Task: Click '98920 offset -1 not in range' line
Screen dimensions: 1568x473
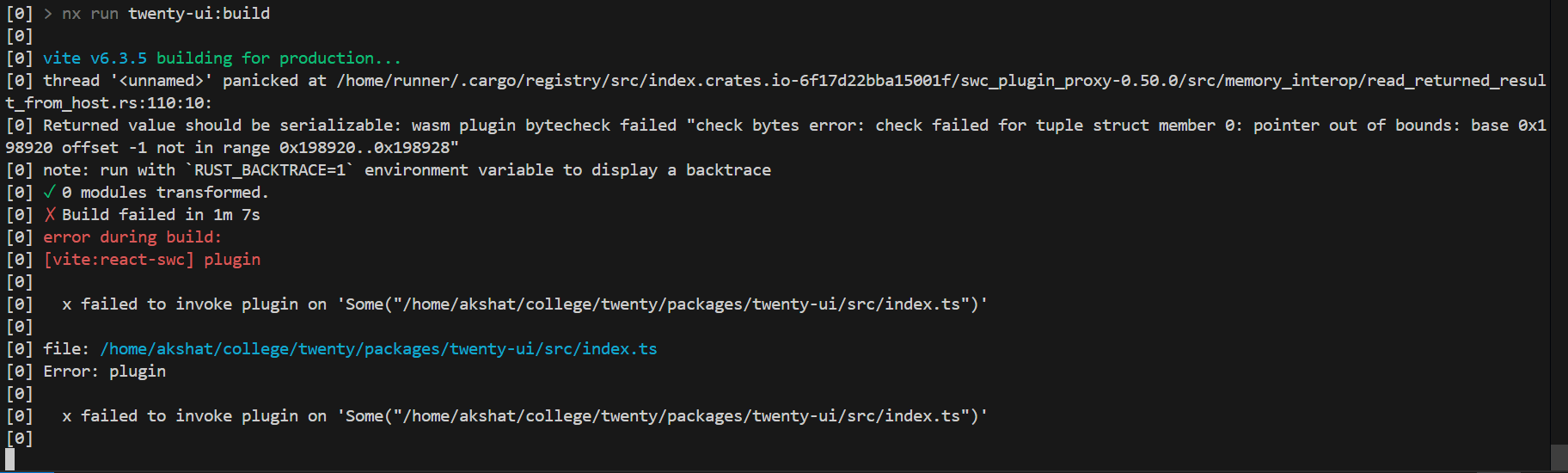Action: [x=232, y=148]
